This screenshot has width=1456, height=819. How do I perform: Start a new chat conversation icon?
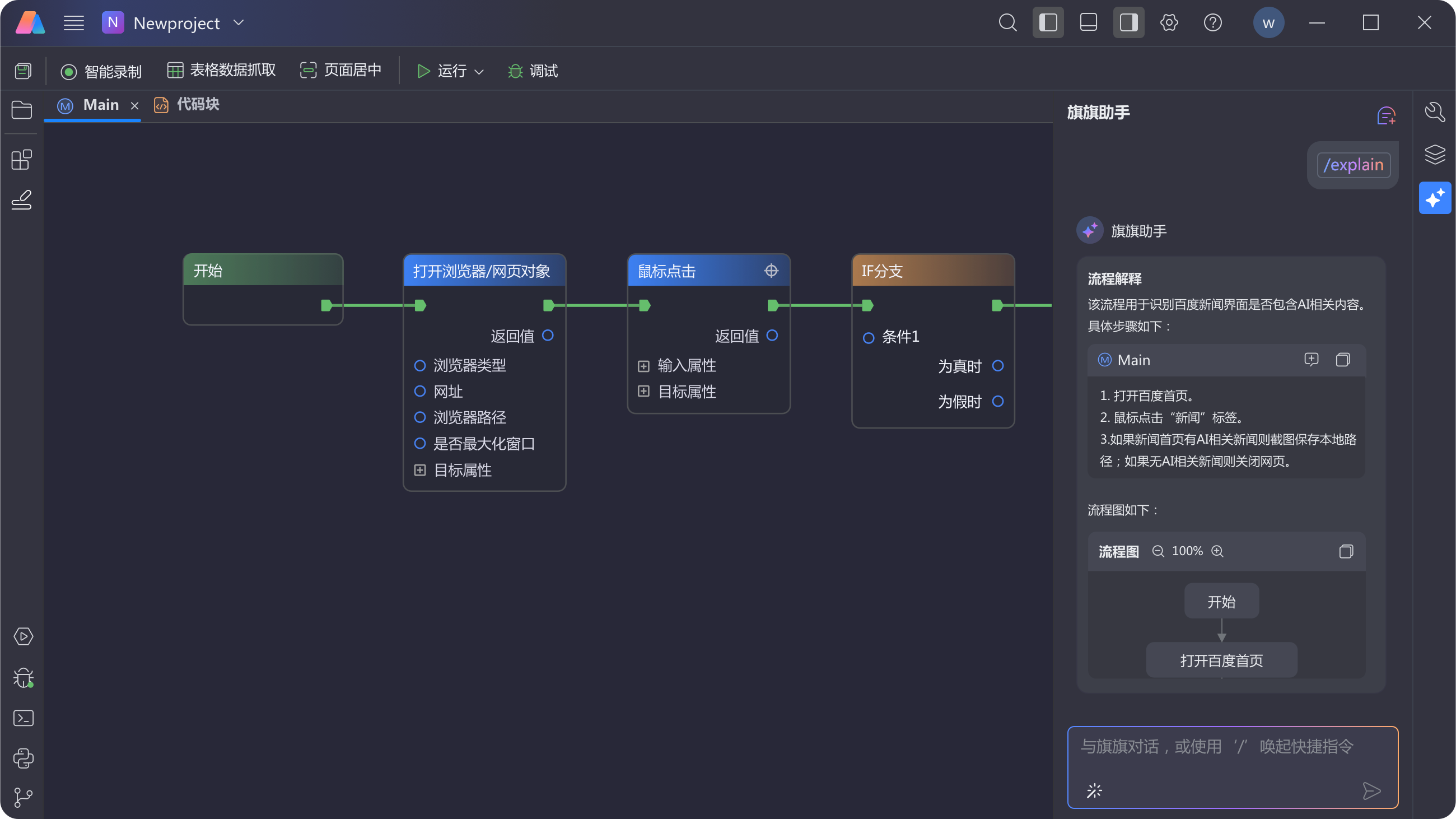point(1386,115)
